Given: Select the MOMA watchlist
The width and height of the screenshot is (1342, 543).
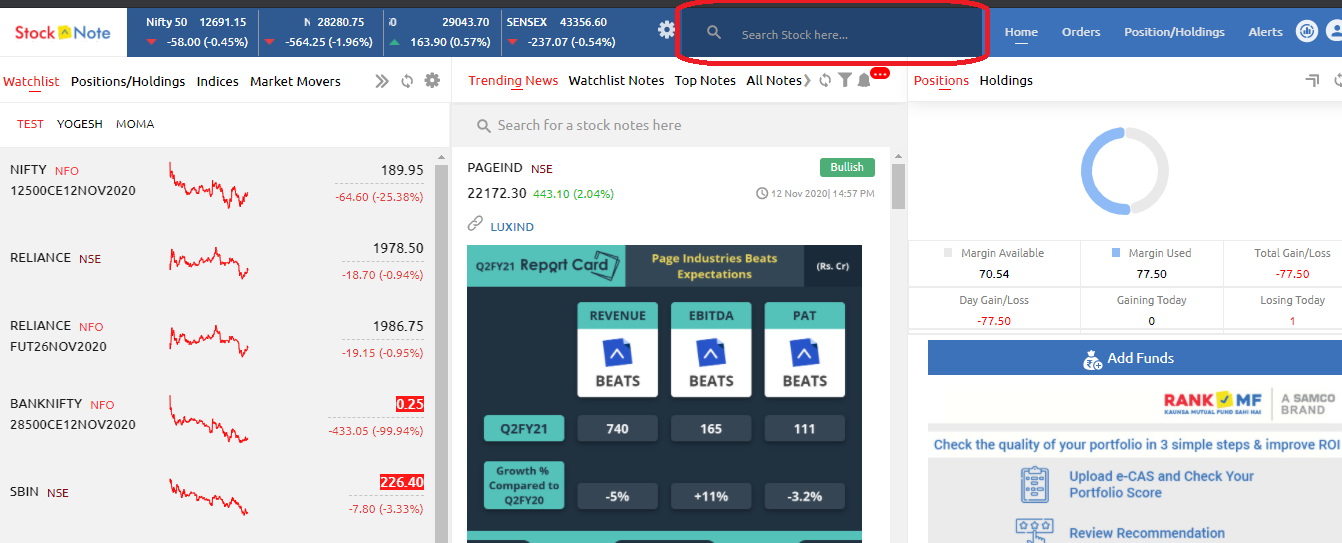Looking at the screenshot, I should [135, 124].
